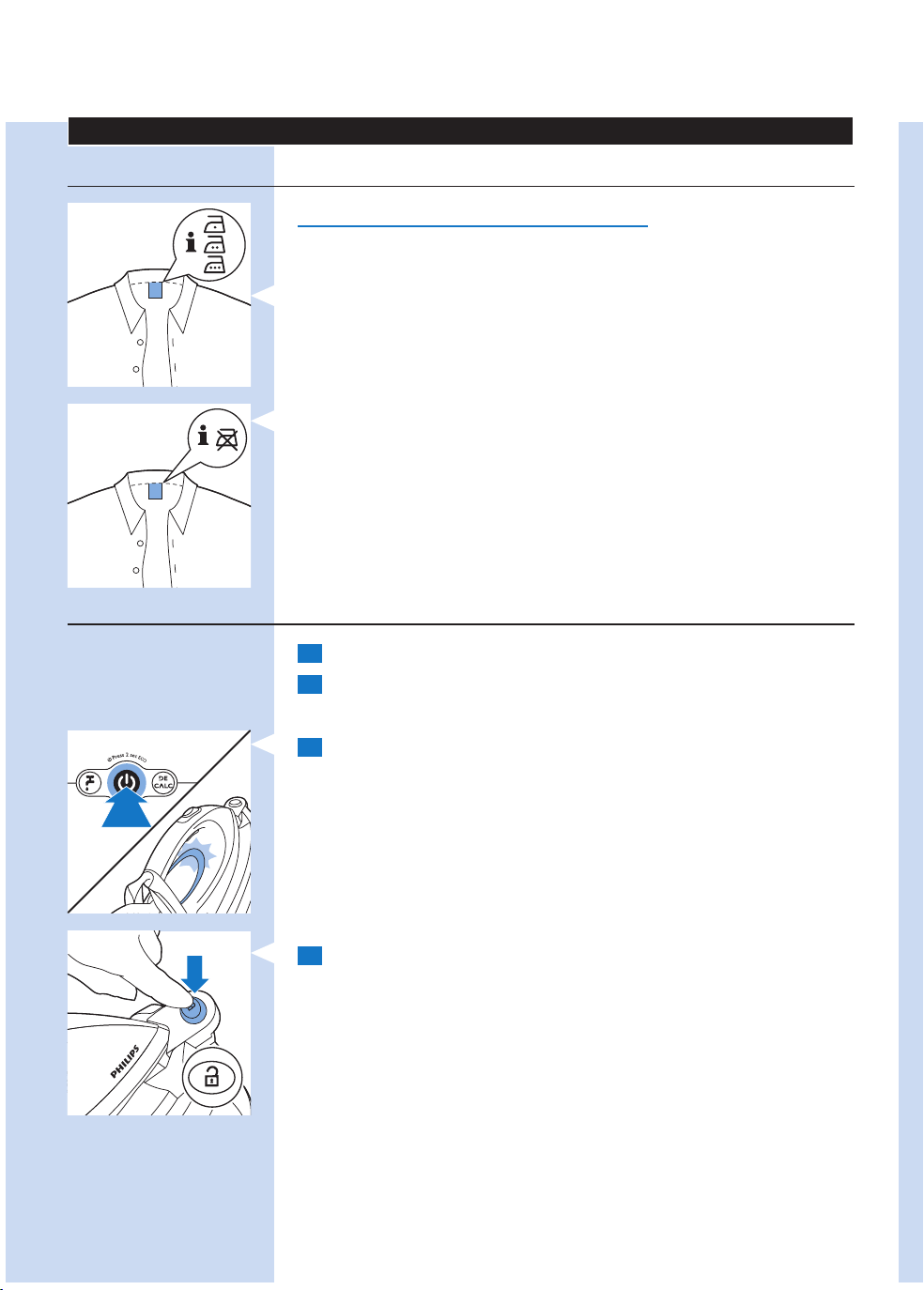
Task: Click the one-dot iron temperature symbol
Action: click(x=215, y=223)
